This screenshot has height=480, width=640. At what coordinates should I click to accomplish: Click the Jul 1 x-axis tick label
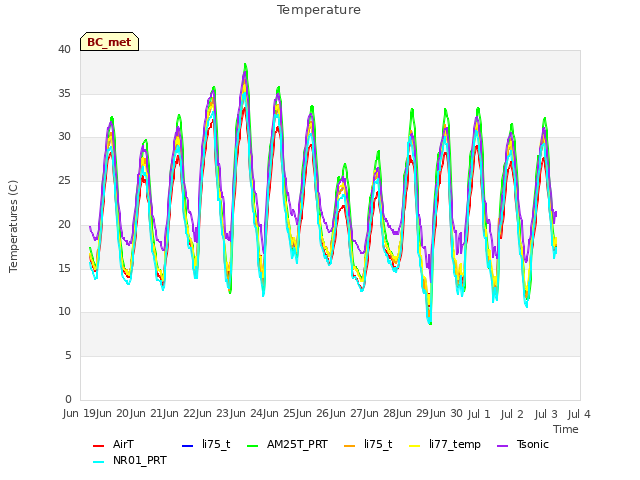coord(479,414)
